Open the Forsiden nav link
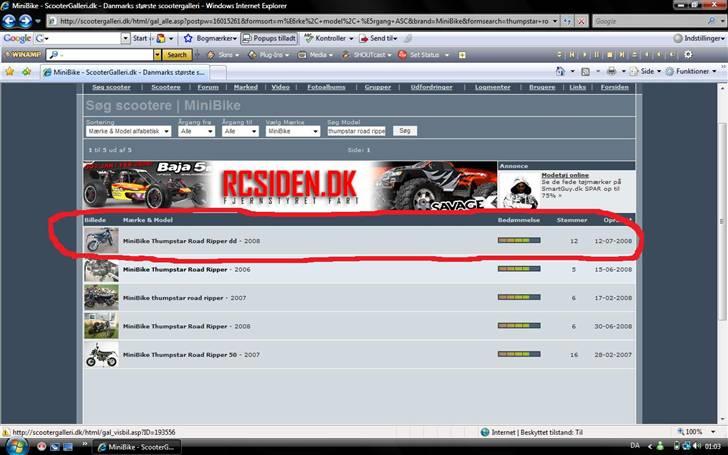The width and height of the screenshot is (728, 455). pyautogui.click(x=614, y=87)
